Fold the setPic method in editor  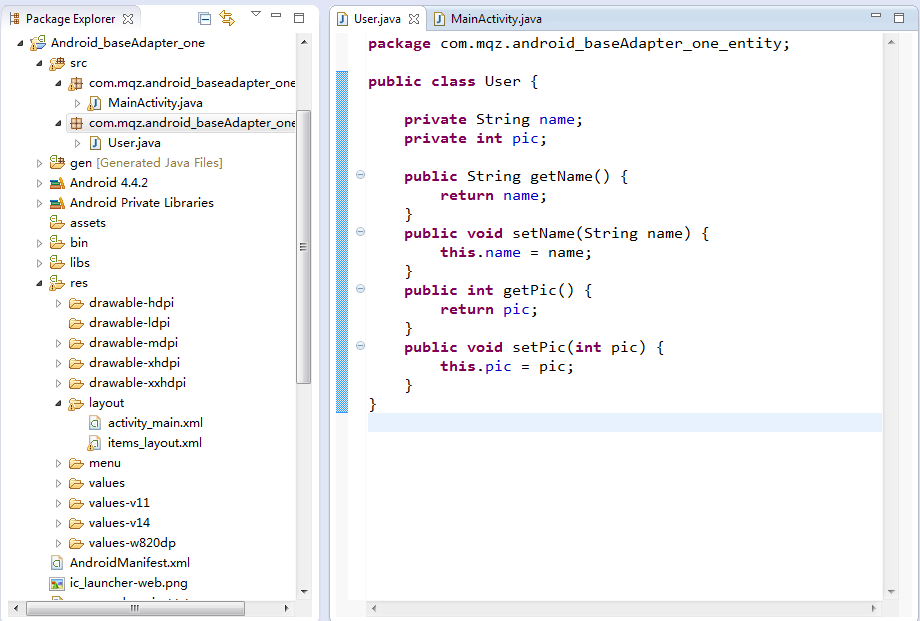[360, 346]
